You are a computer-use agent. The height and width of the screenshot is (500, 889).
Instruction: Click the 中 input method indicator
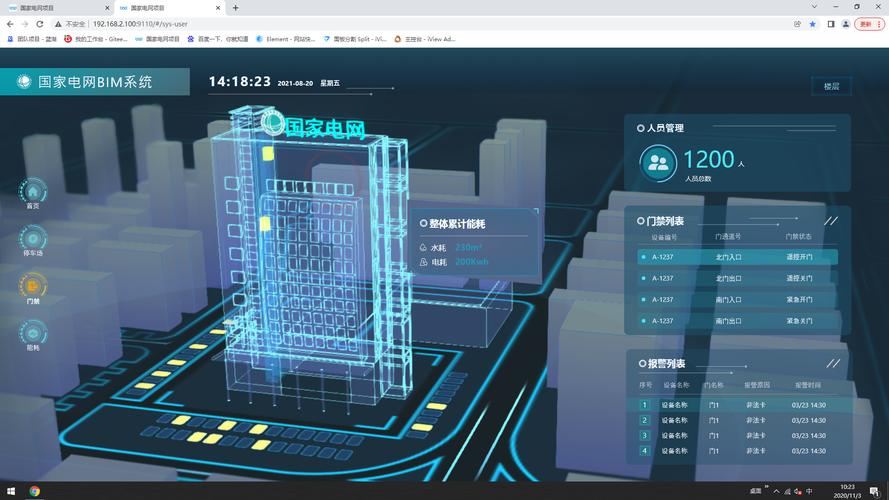[809, 491]
